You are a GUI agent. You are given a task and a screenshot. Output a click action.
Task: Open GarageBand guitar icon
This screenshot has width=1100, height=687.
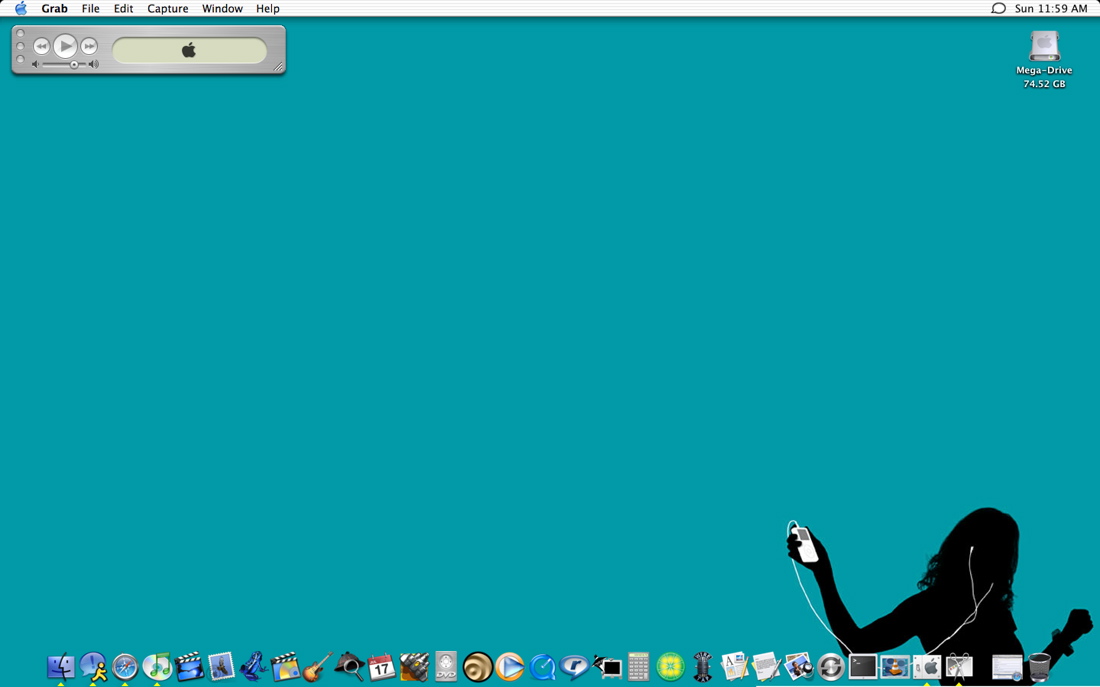[317, 666]
